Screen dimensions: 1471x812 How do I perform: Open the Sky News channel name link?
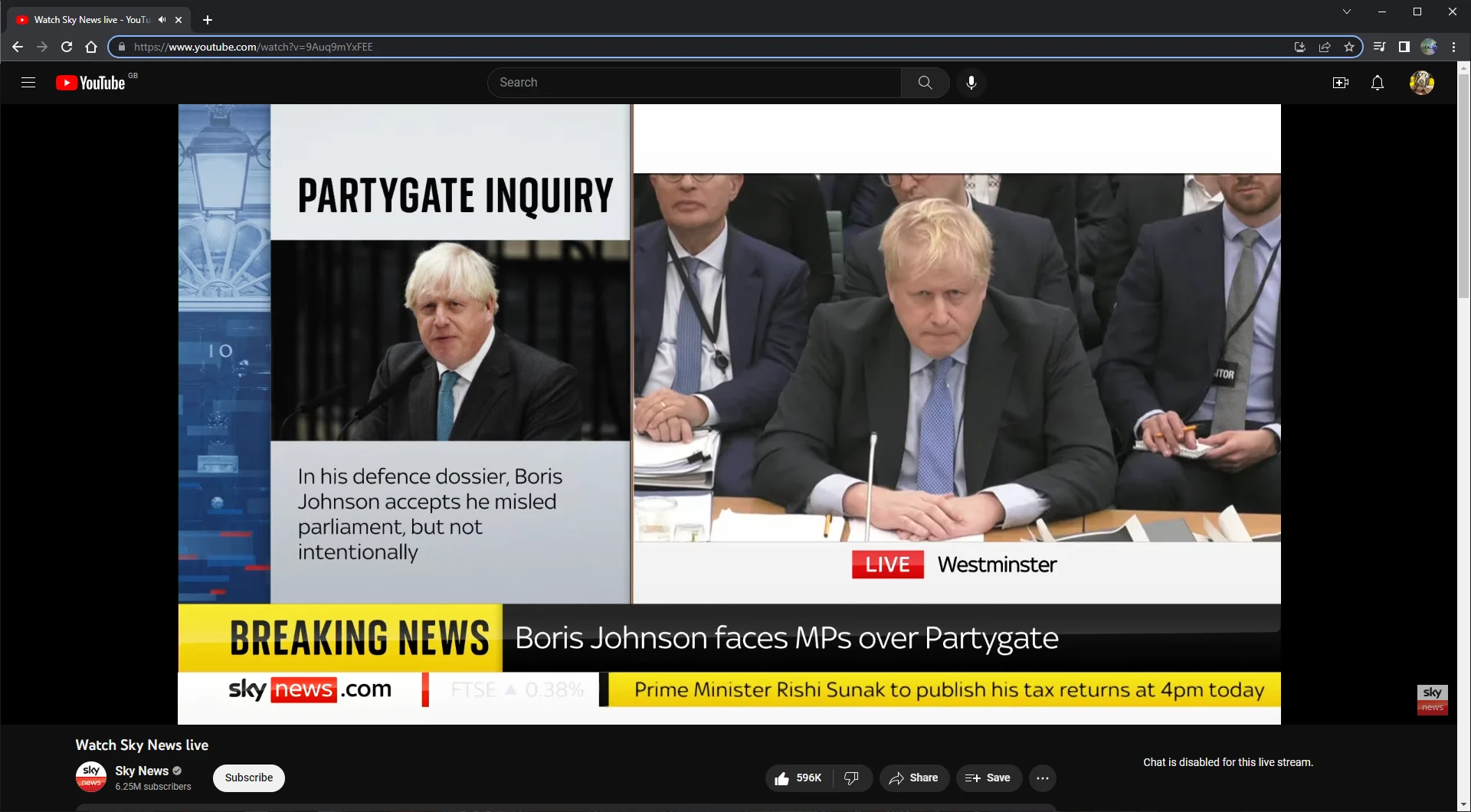click(142, 771)
